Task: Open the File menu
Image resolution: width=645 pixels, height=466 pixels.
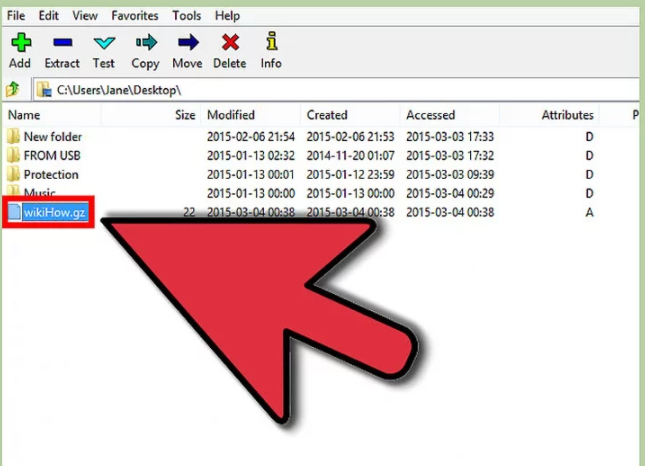Action: [18, 16]
